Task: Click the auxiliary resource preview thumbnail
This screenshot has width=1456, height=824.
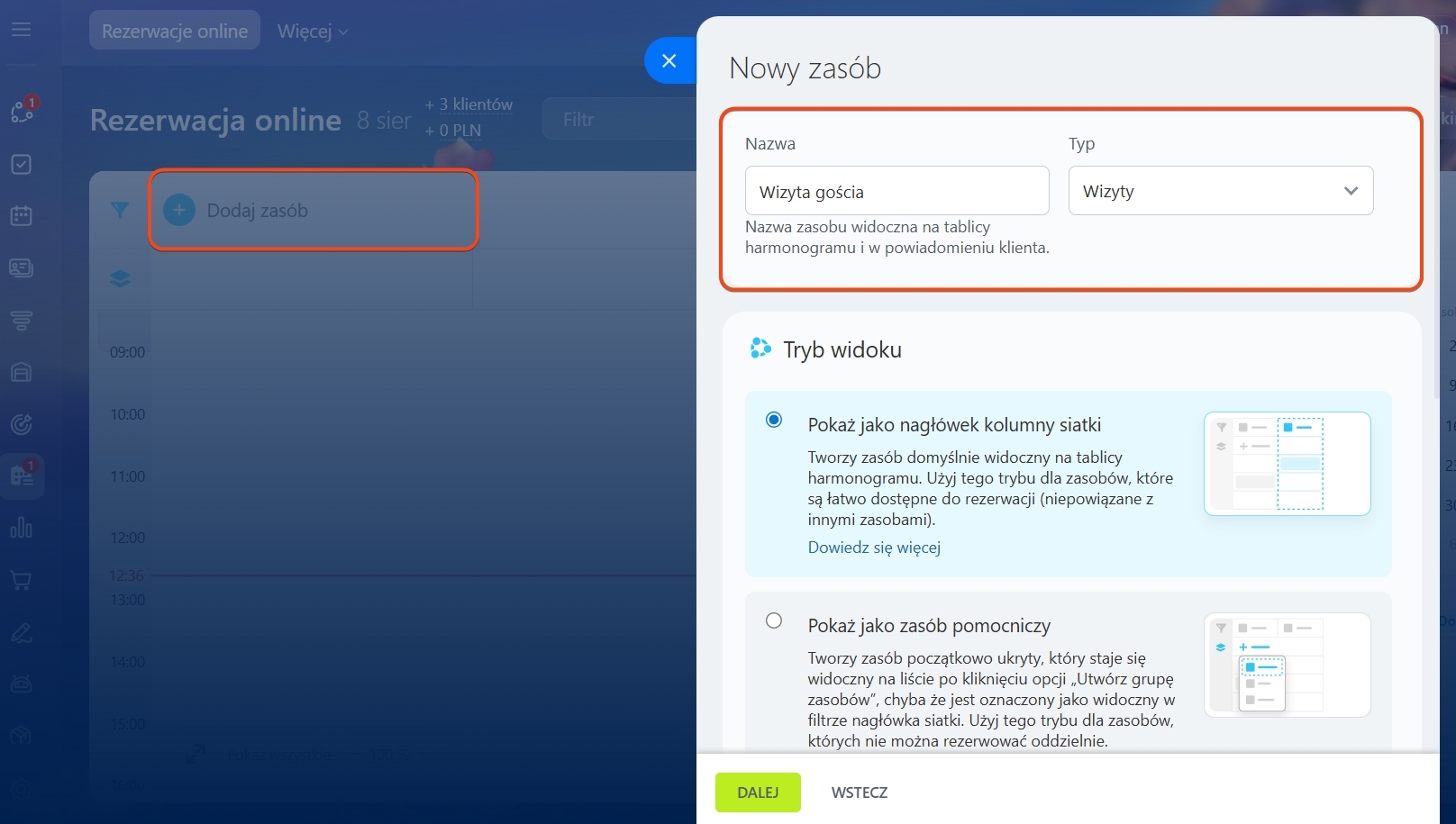Action: (1288, 665)
